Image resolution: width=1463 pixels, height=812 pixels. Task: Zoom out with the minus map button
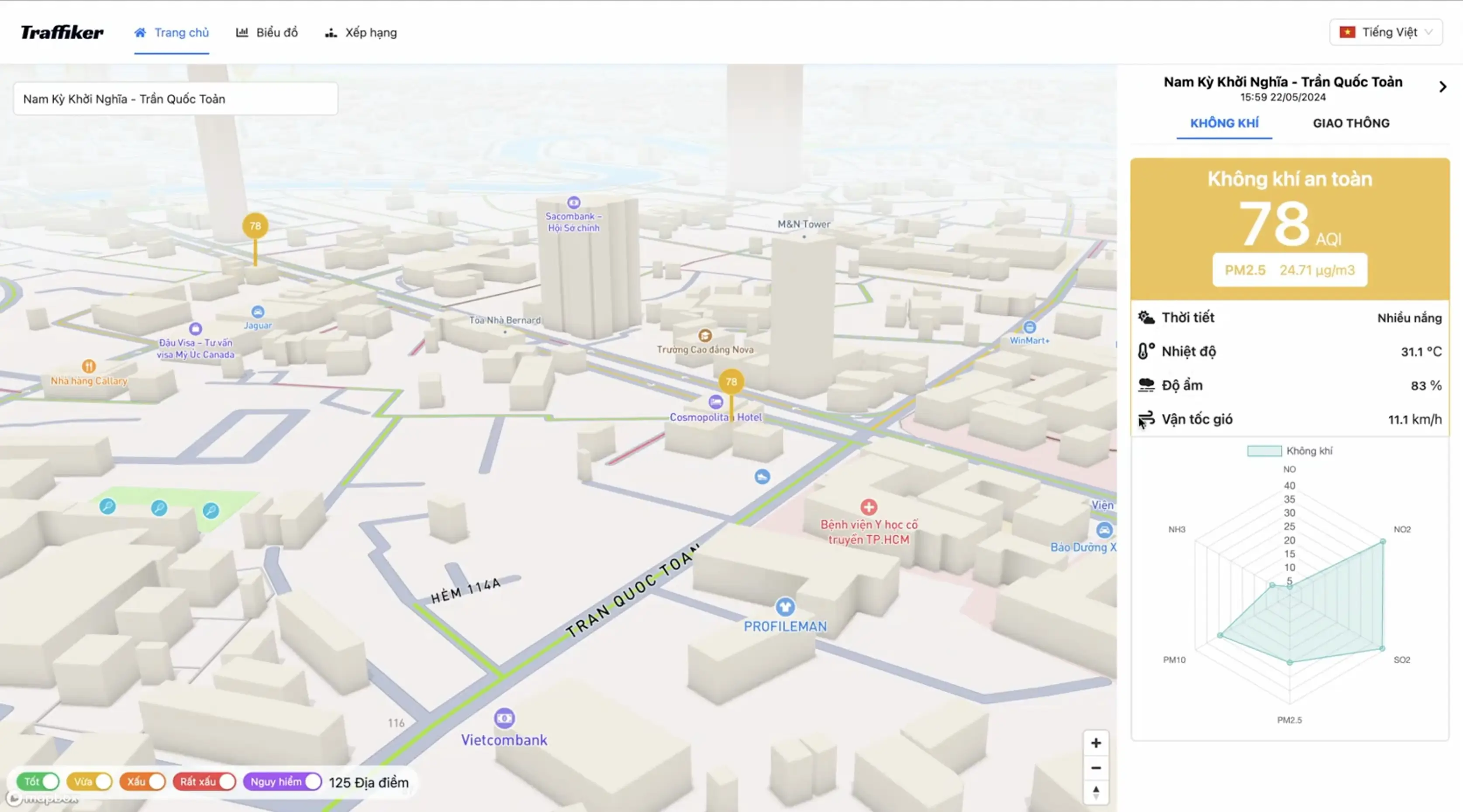[1096, 768]
